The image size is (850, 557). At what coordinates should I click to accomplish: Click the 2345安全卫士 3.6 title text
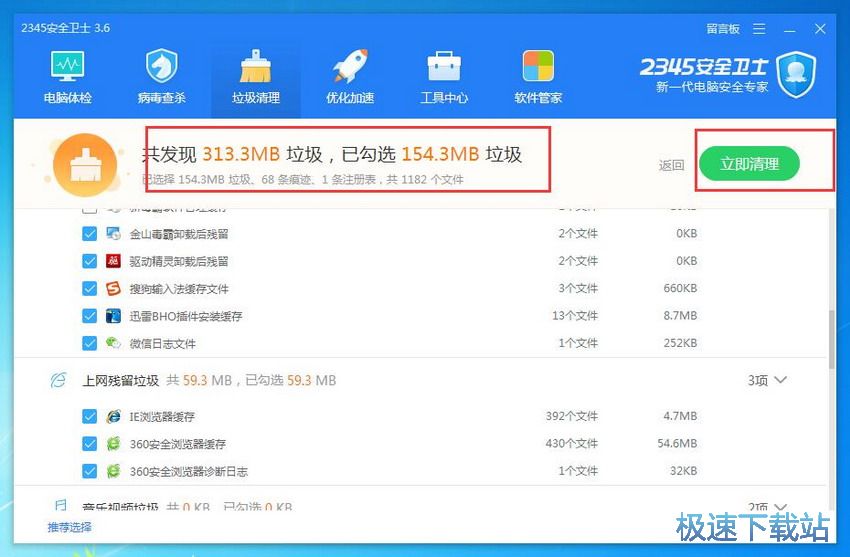66,28
